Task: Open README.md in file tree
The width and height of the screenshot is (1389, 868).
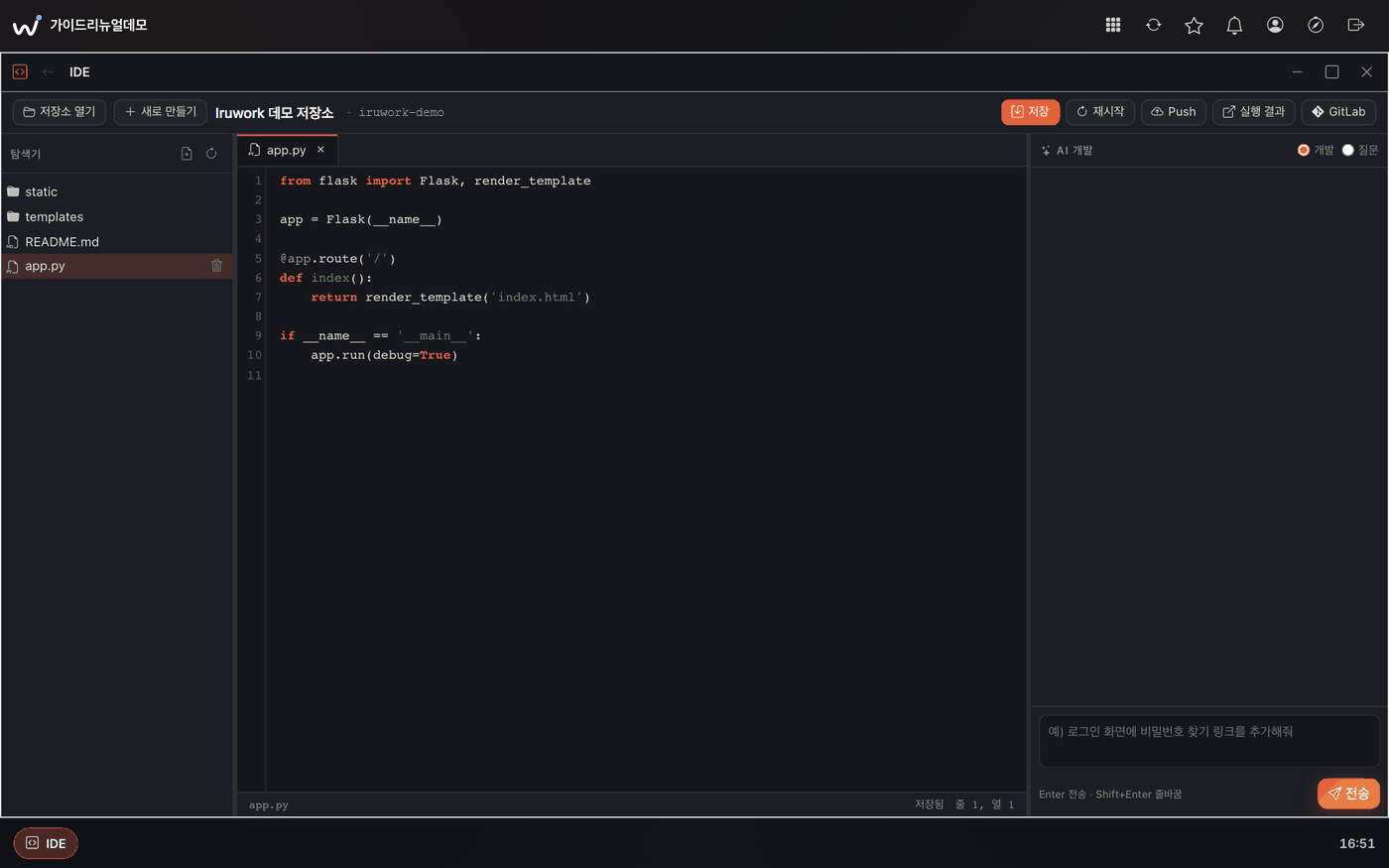Action: (x=117, y=241)
